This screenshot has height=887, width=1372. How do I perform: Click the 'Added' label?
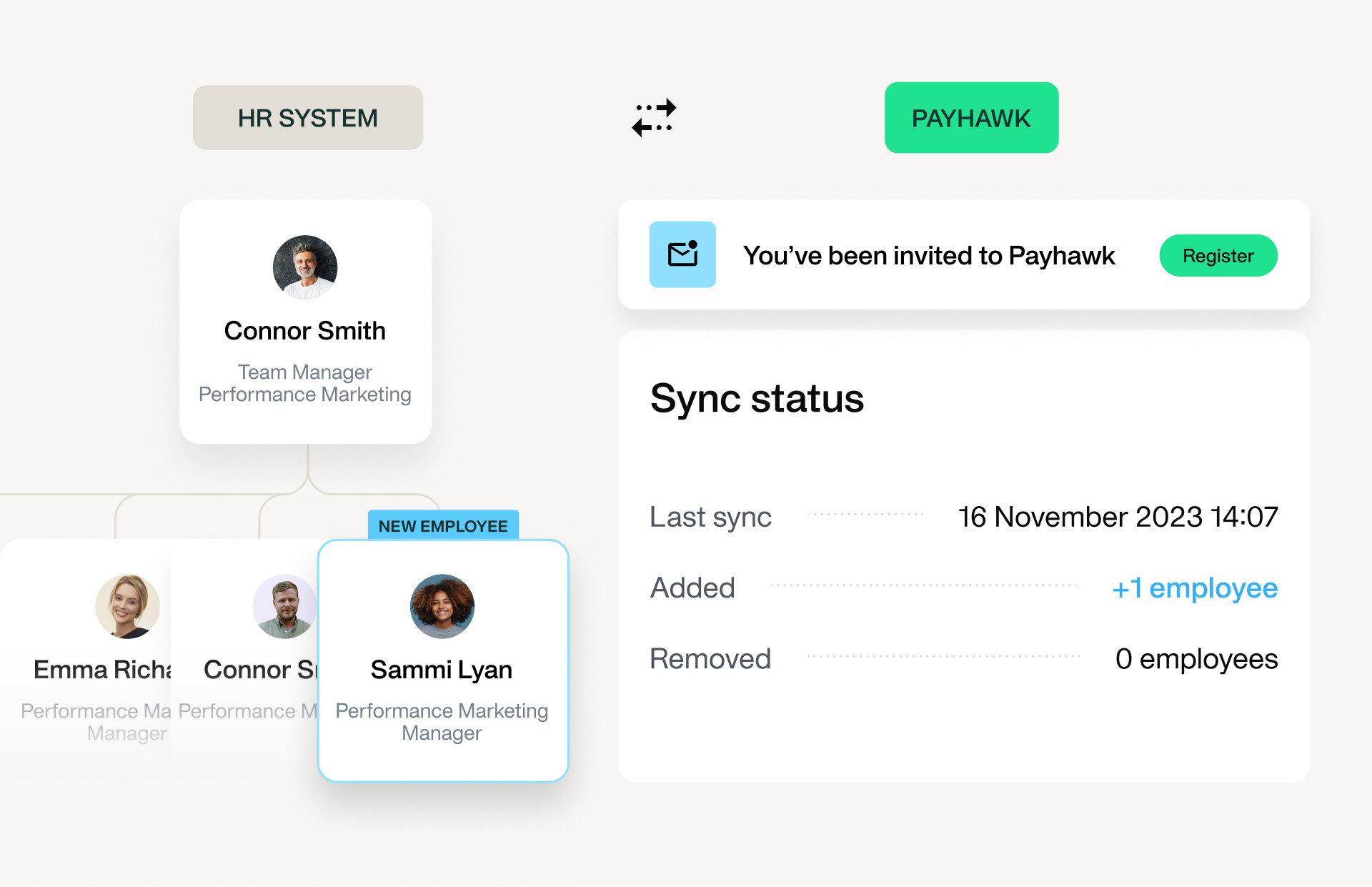[x=692, y=588]
